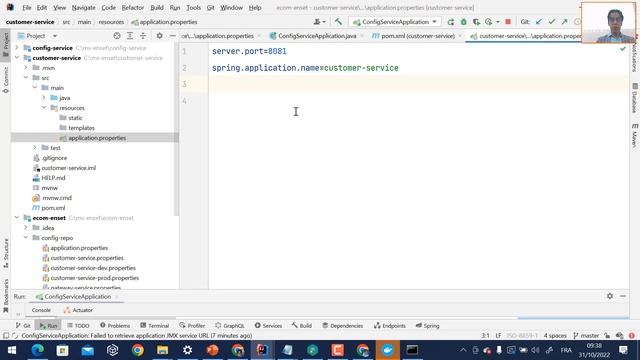Screen dimensions: 640x360
Task: Rerun ConfigServiceApplication from toolbar
Action: pyautogui.click(x=451, y=22)
